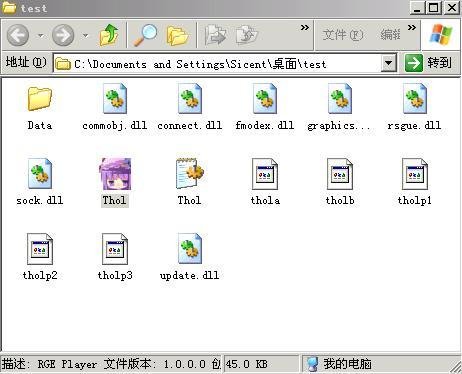Open the Back history dropdown arrow
The image size is (462, 374).
click(x=41, y=35)
